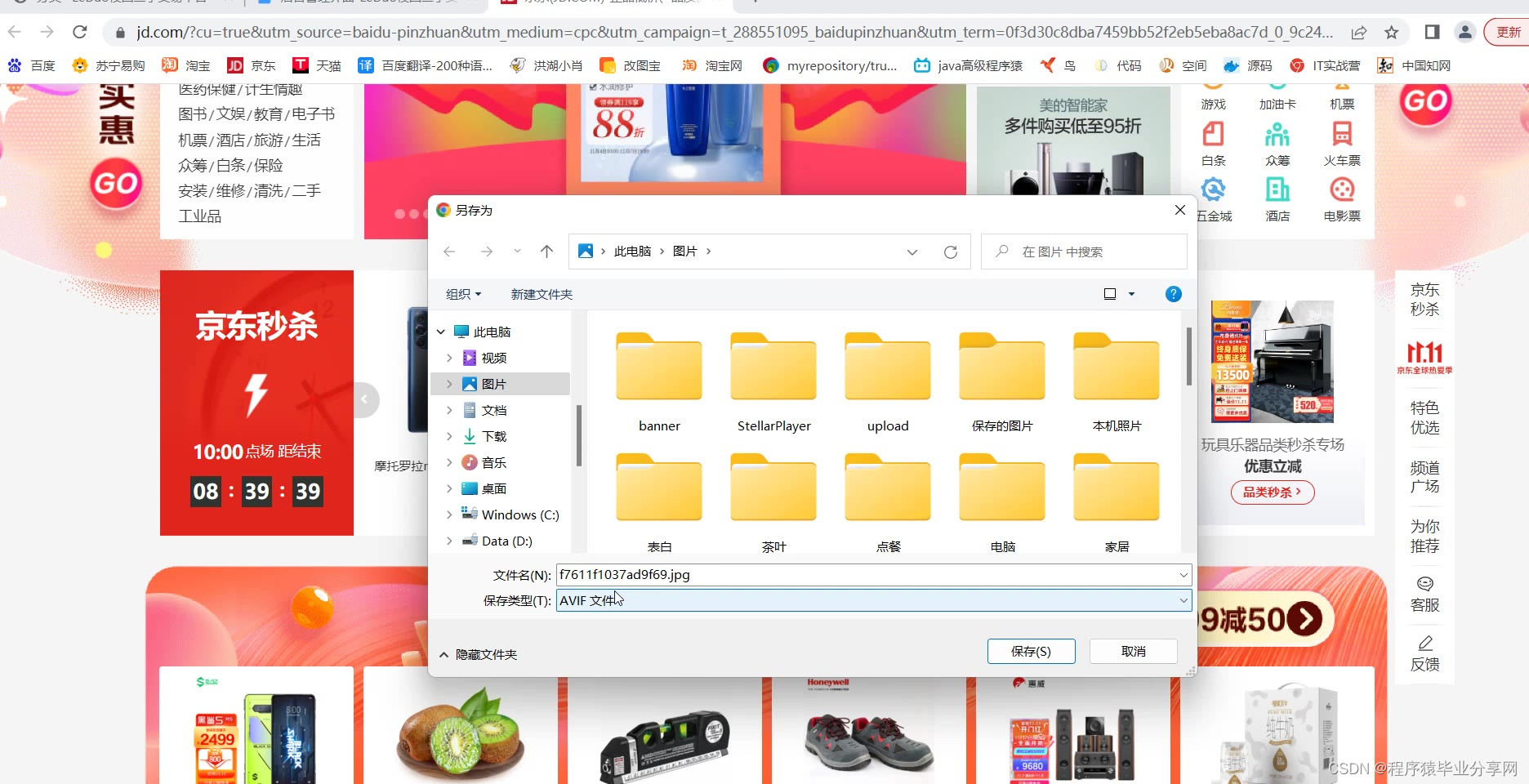The width and height of the screenshot is (1529, 784).
Task: Open 图书/文娱/教育/电子书 category link
Action: (x=256, y=114)
